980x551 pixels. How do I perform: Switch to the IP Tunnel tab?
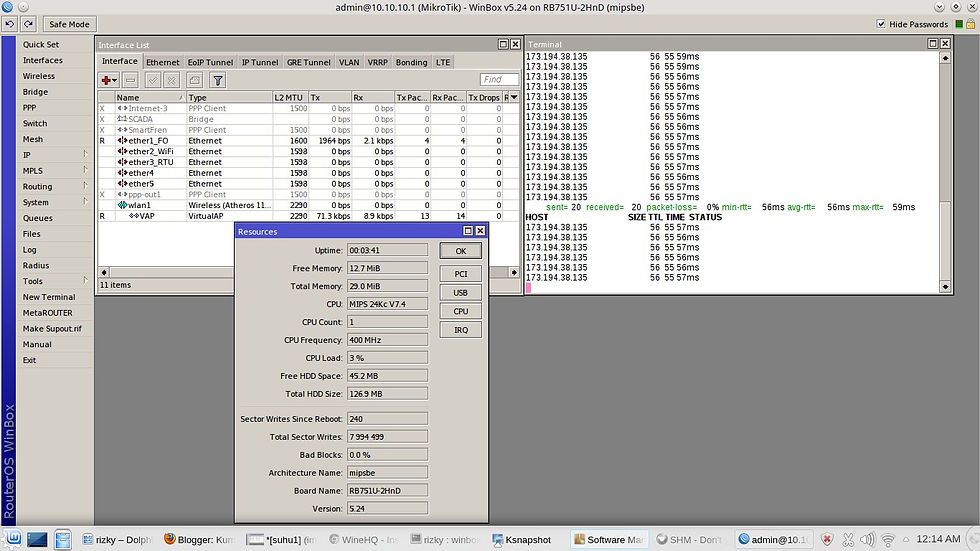click(260, 62)
